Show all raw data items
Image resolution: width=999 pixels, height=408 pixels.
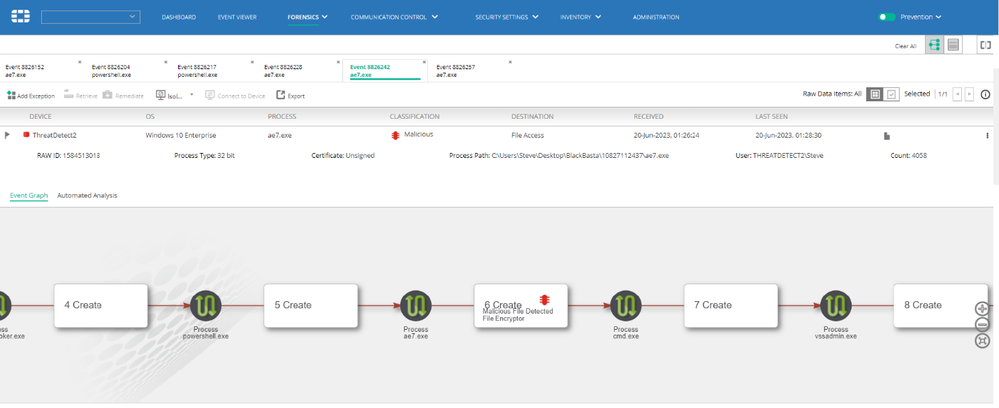(875, 94)
